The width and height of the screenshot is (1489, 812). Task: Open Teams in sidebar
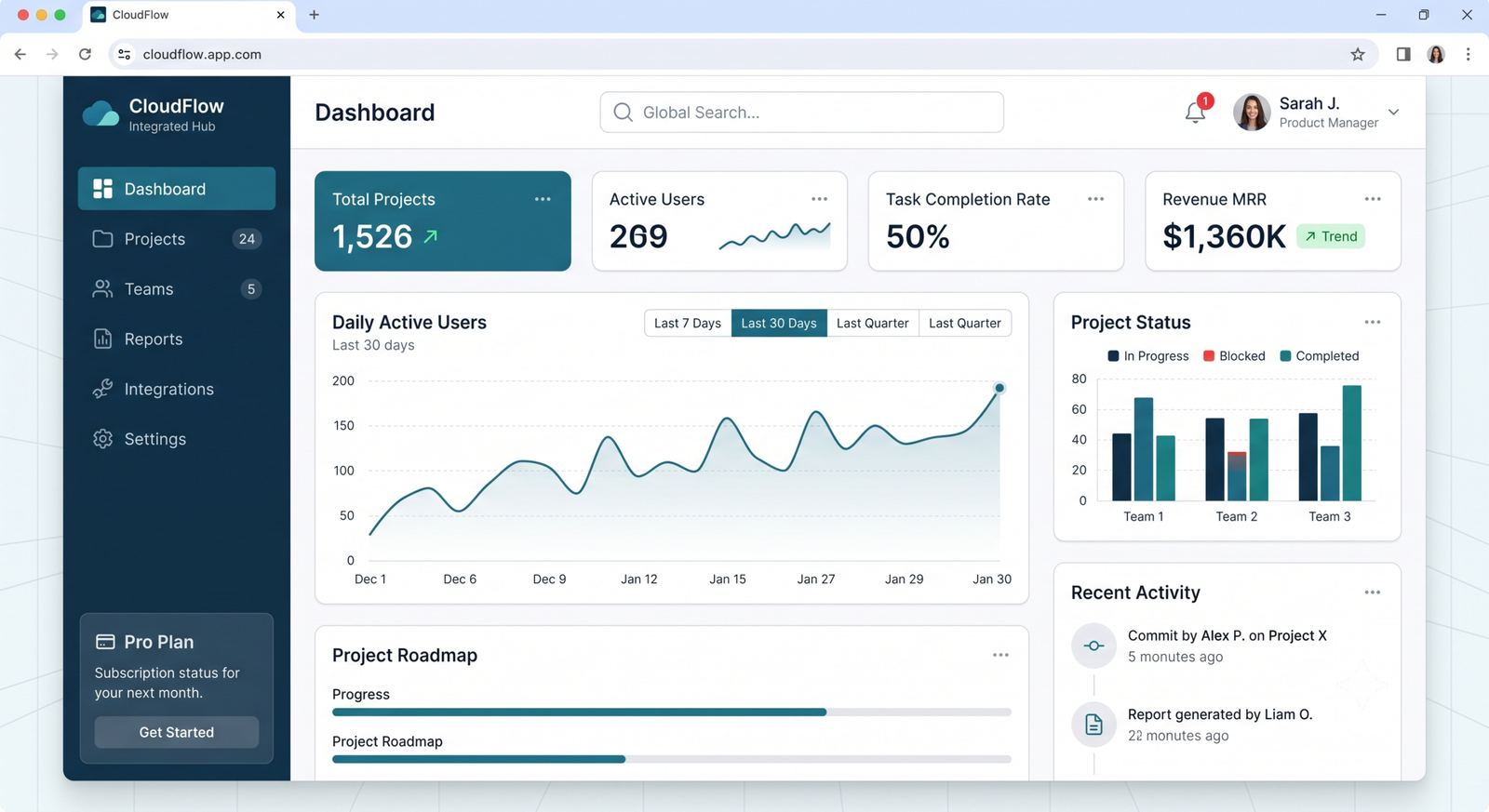tap(177, 289)
